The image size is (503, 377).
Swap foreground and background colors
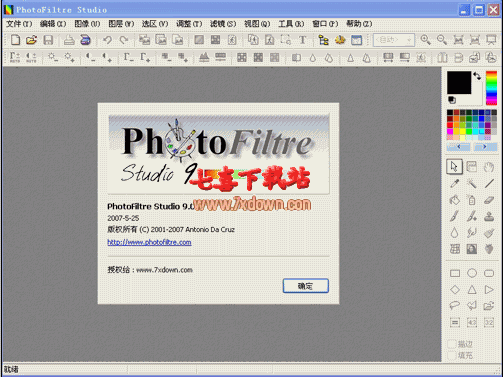pyautogui.click(x=477, y=76)
